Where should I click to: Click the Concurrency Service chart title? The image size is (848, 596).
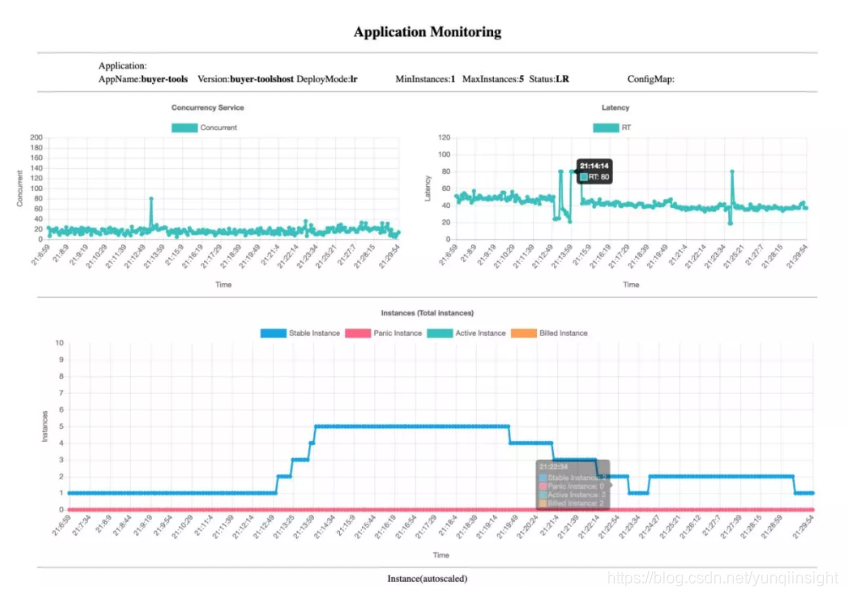coord(208,108)
